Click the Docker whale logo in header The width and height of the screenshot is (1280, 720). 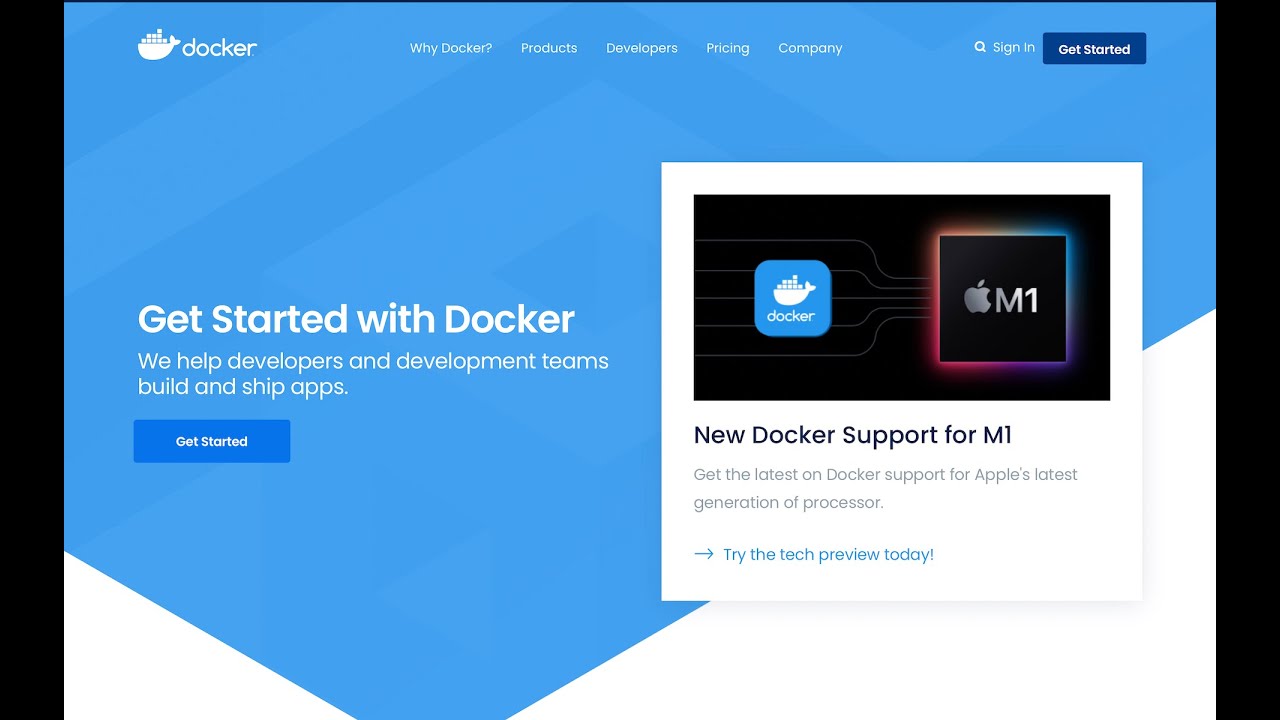[197, 46]
